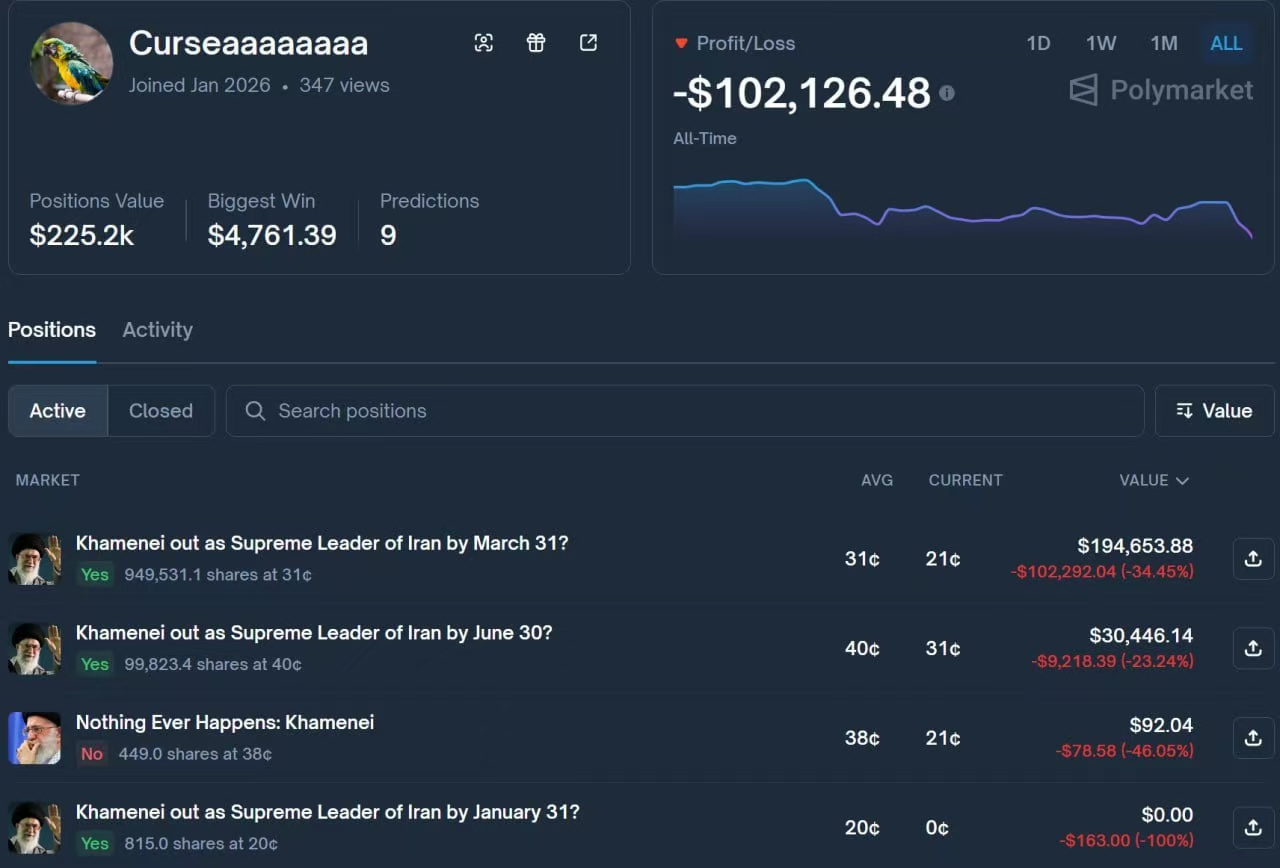
Task: Click the gift icon in profile header
Action: point(536,42)
